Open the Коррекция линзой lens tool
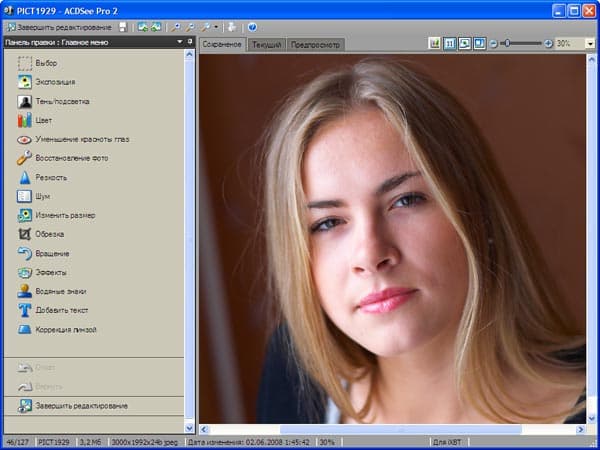The height and width of the screenshot is (450, 600). (x=57, y=329)
